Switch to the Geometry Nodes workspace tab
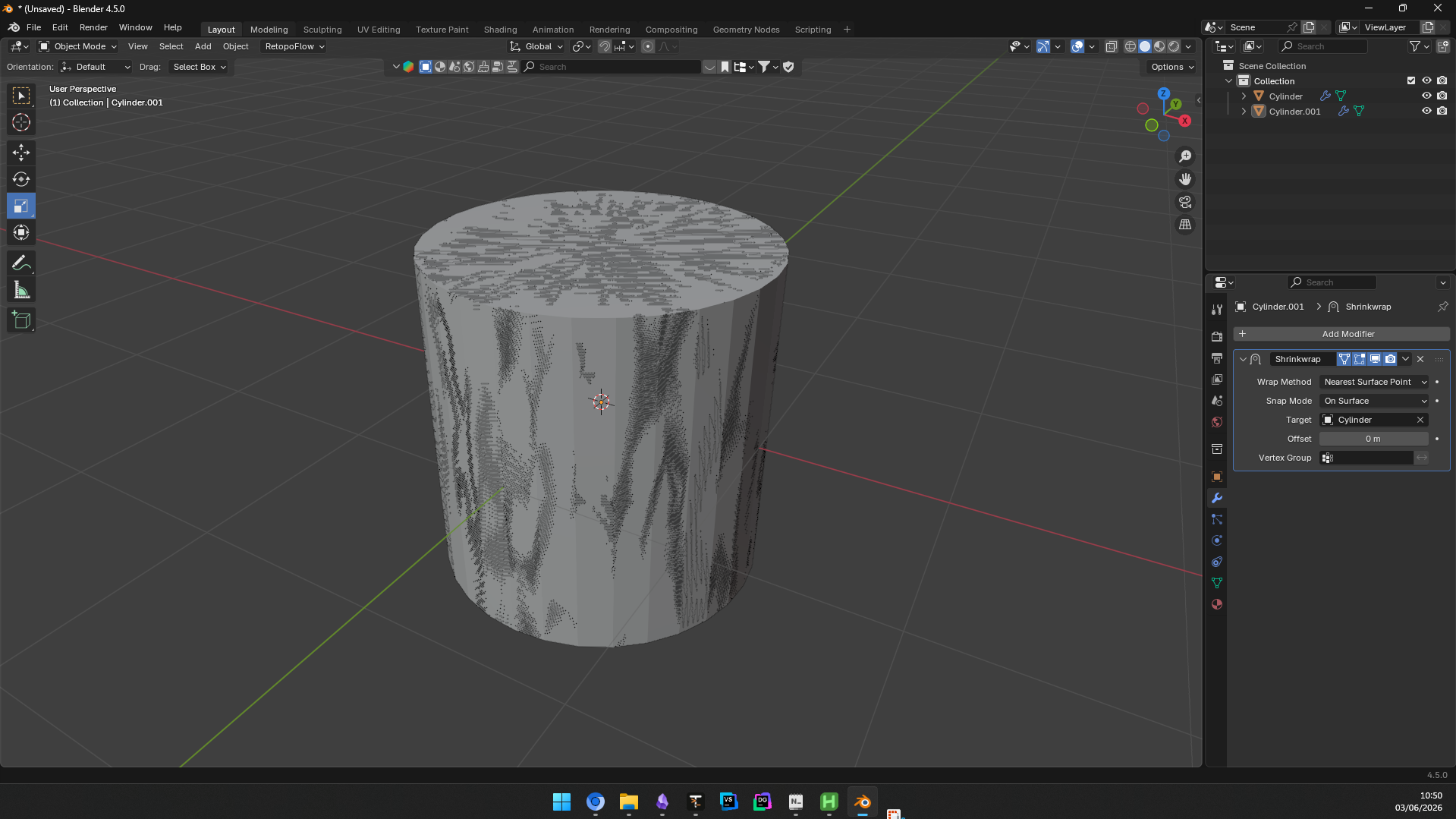Screen dimensions: 1456x819 click(x=746, y=30)
